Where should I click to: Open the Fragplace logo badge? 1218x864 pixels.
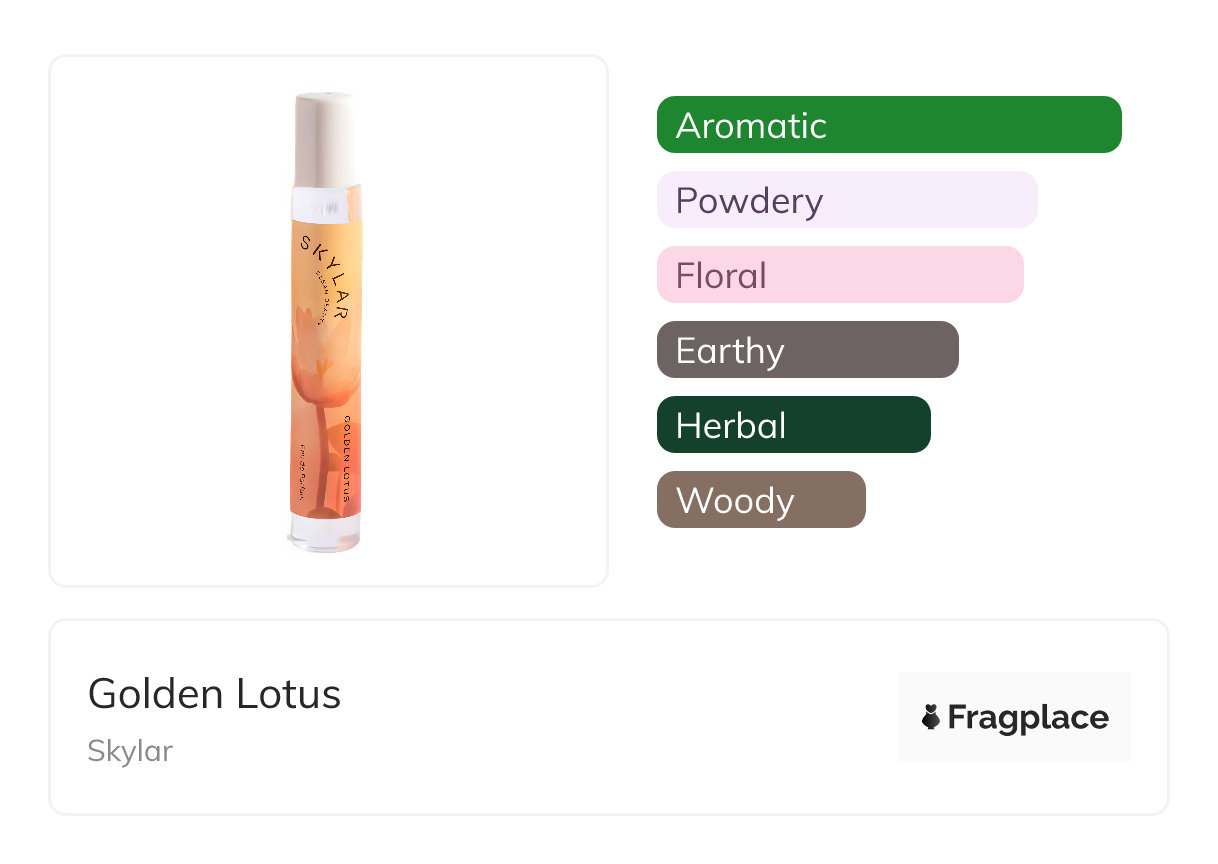pyautogui.click(x=1015, y=717)
